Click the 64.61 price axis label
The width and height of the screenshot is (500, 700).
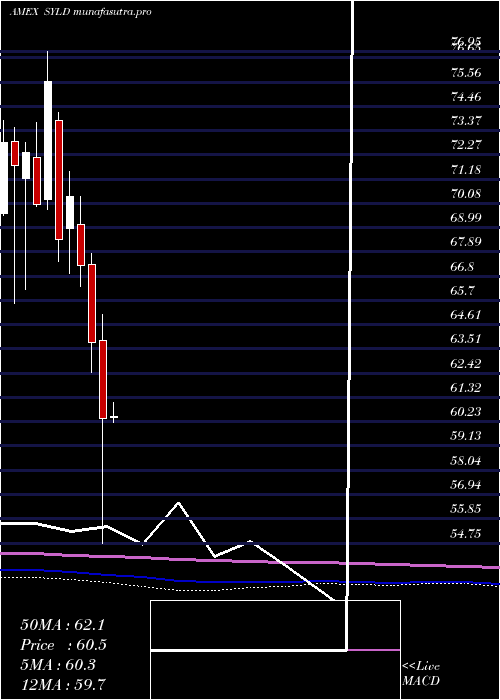(466, 315)
